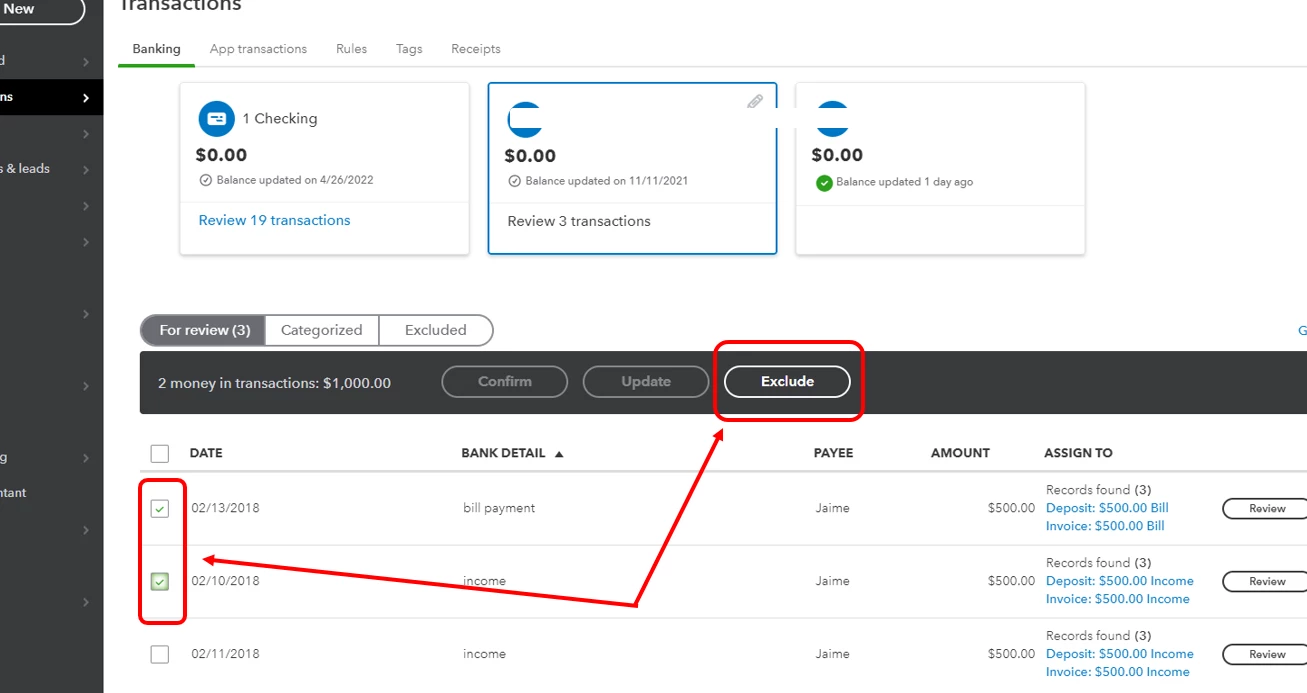Uncheck the 02/10/2018 income checkbox
The width and height of the screenshot is (1307, 693).
[160, 581]
